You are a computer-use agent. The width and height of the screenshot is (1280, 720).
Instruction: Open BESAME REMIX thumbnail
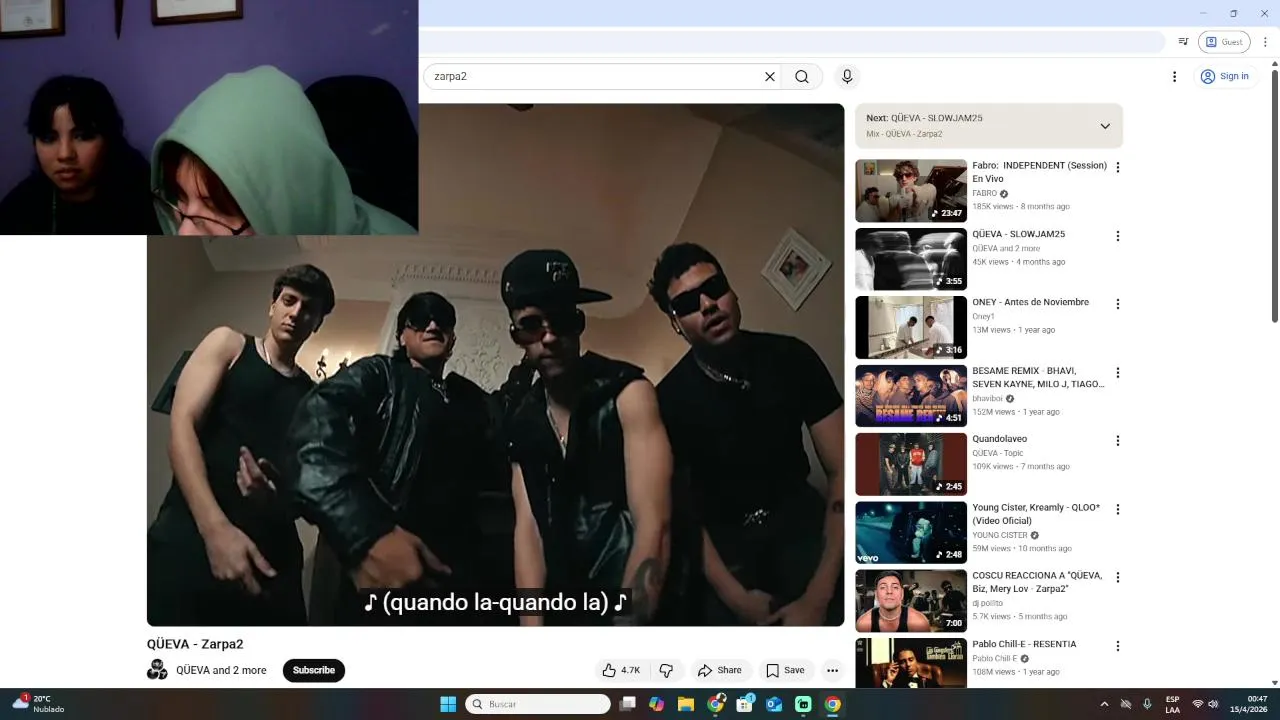(x=911, y=396)
